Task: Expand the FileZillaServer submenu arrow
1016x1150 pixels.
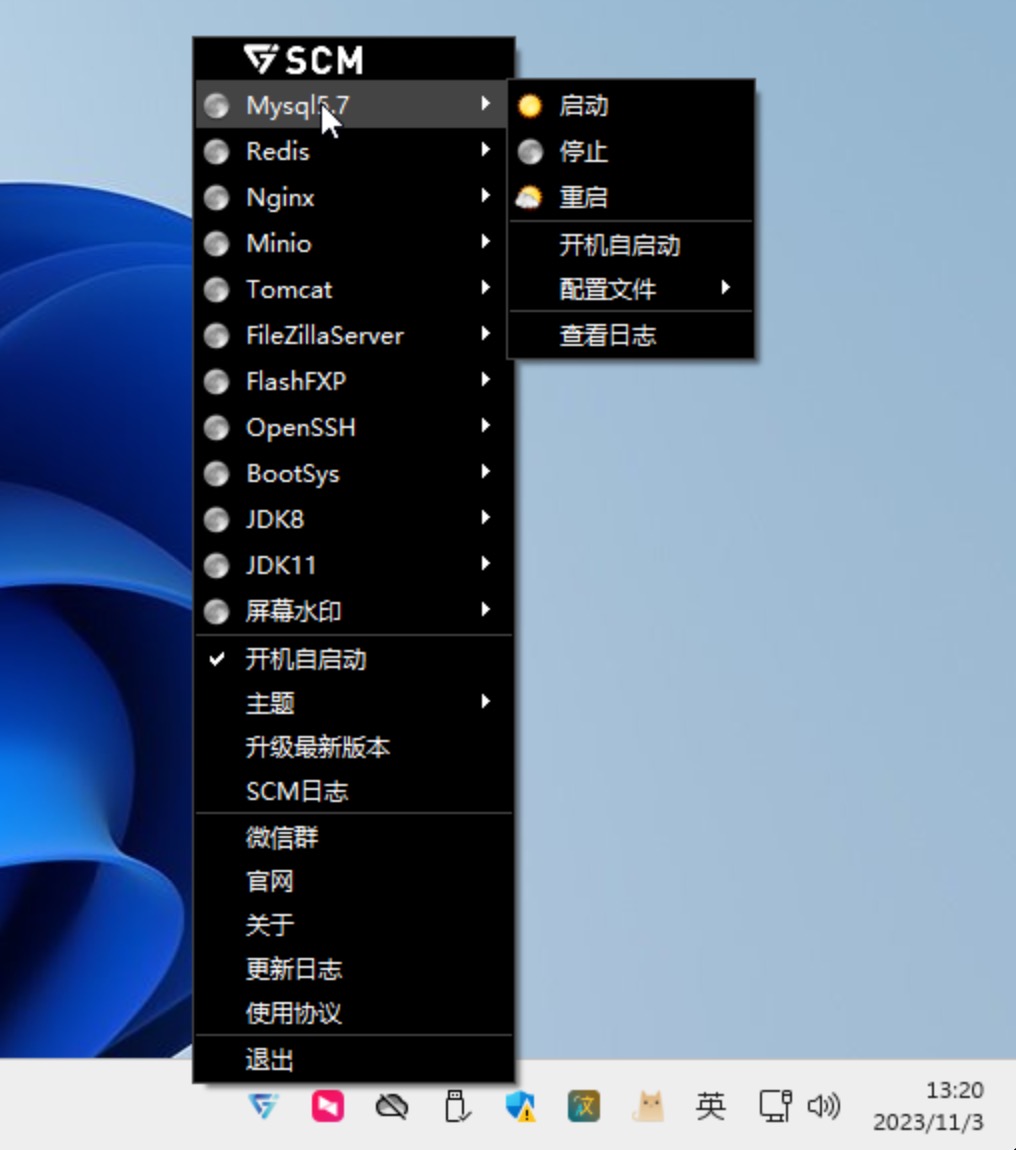Action: [x=485, y=334]
